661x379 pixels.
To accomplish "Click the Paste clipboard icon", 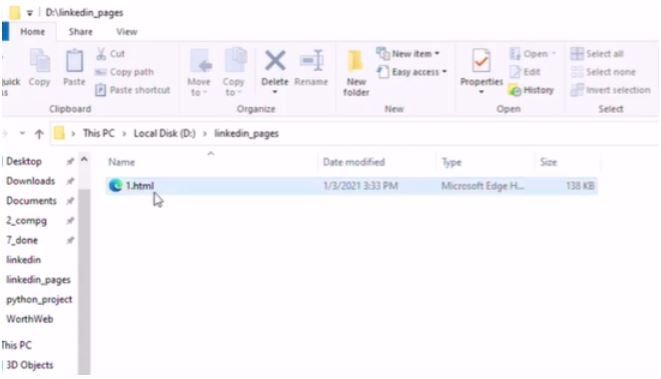I will [x=74, y=62].
